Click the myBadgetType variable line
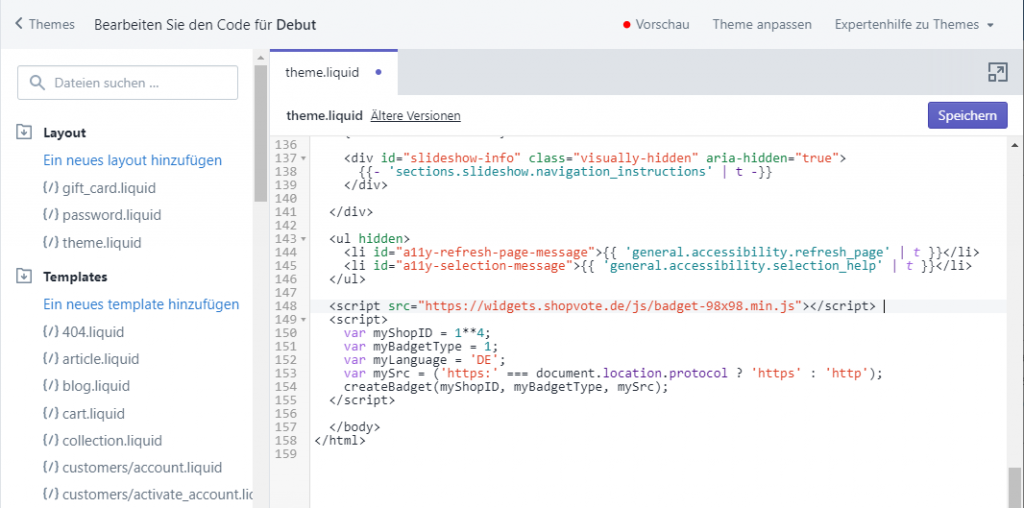Image resolution: width=1024 pixels, height=508 pixels. [421, 346]
